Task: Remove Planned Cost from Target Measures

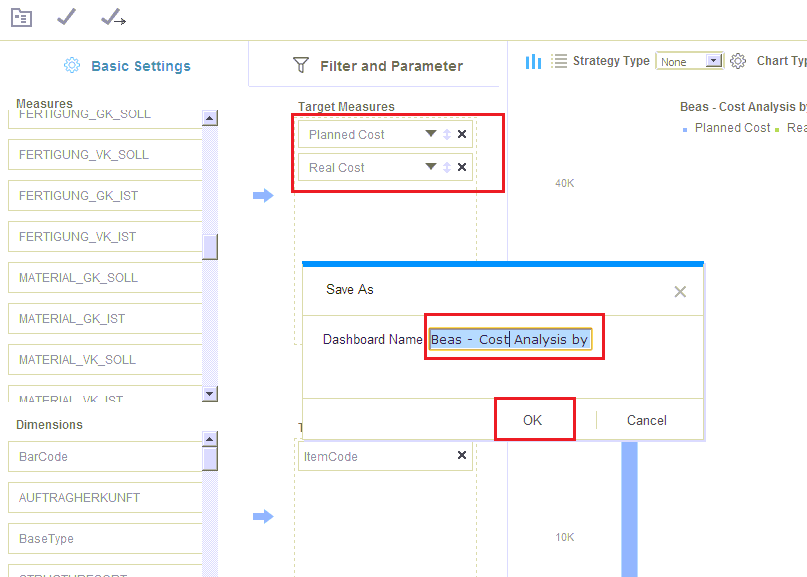Action: [x=462, y=135]
